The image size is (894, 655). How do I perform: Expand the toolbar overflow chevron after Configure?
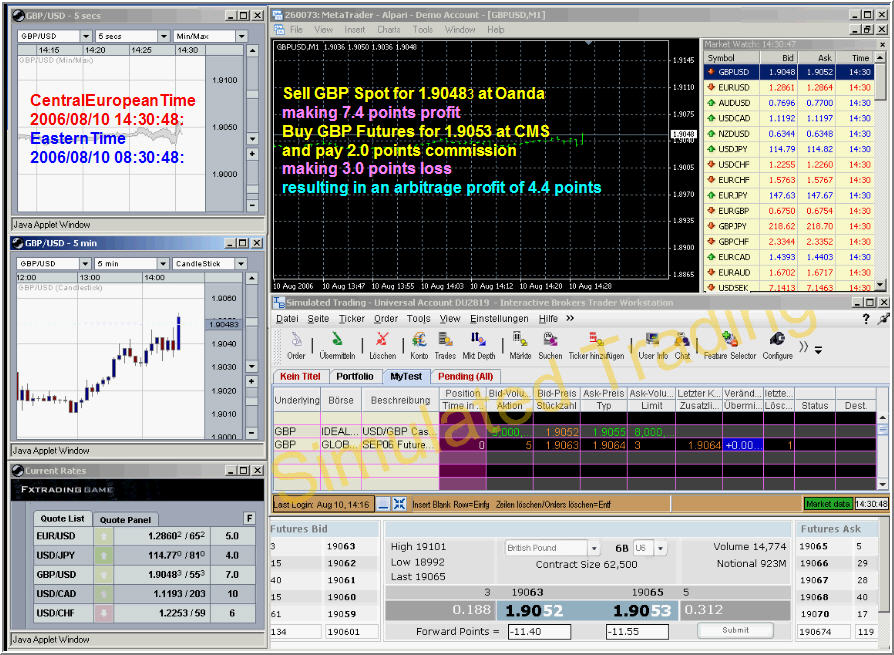803,346
